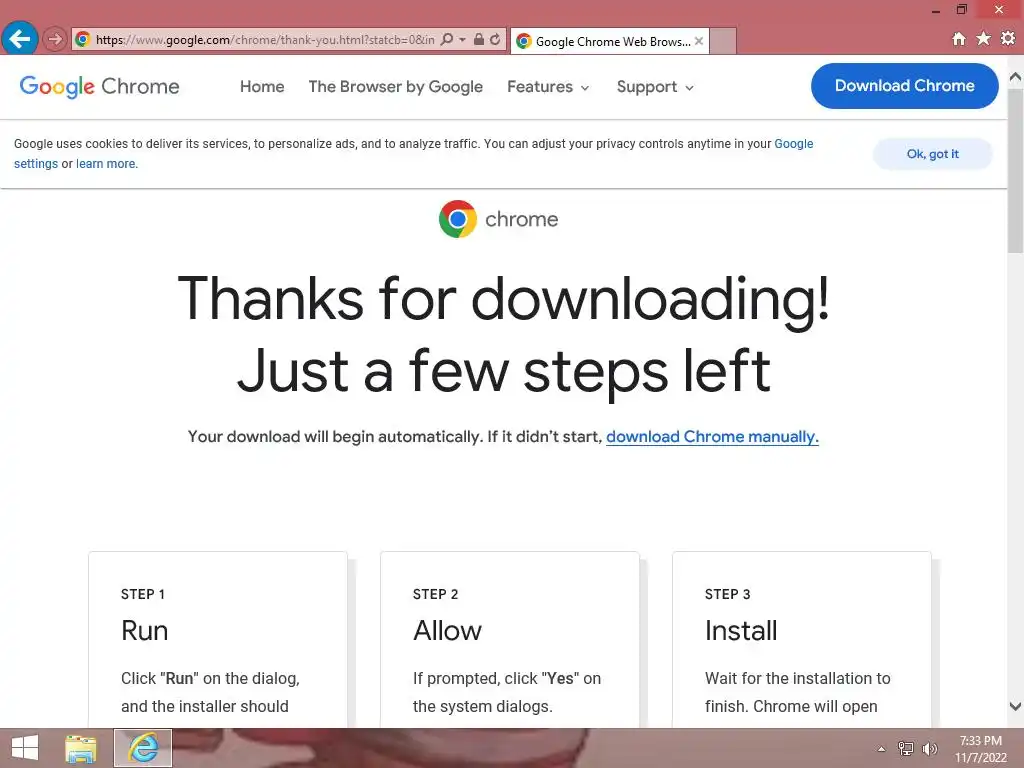Click the Internet Explorer taskbar icon
Image resolution: width=1024 pixels, height=768 pixels.
(143, 748)
